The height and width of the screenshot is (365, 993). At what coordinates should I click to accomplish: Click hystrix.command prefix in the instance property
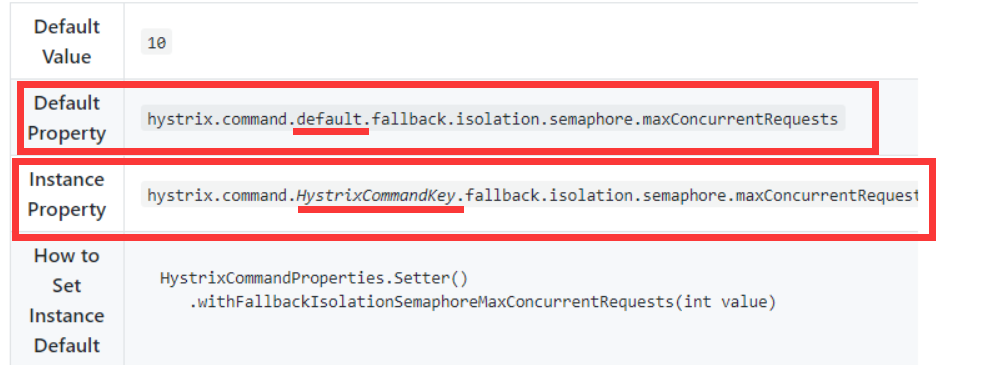(x=217, y=196)
